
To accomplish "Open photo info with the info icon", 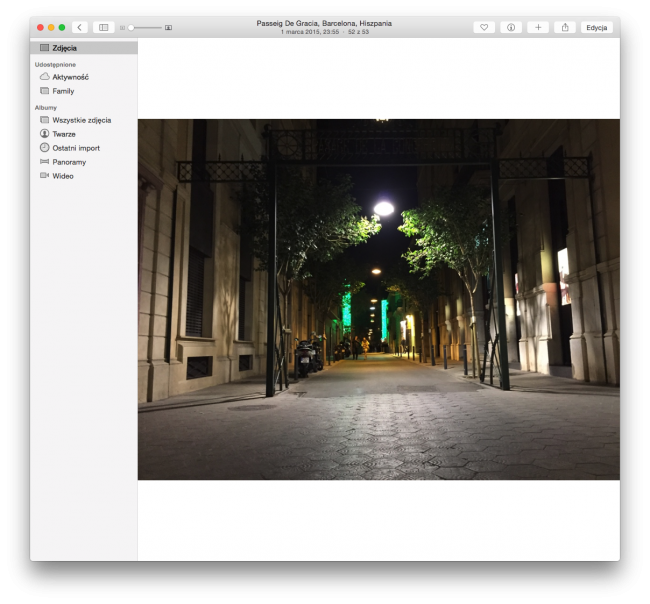I will coord(511,27).
